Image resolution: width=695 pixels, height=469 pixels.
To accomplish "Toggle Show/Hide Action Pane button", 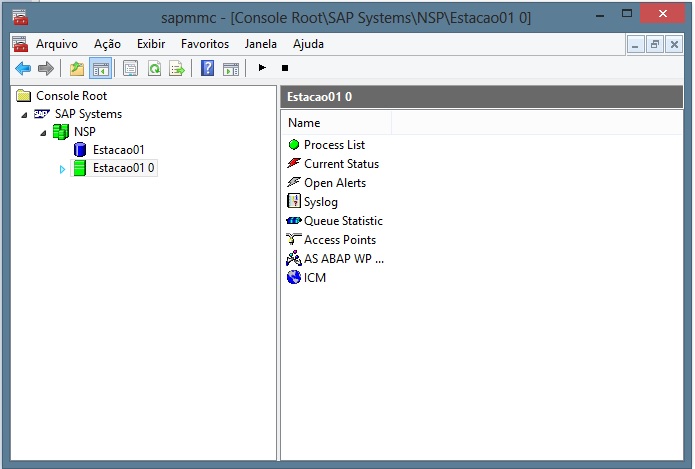I will [x=231, y=68].
